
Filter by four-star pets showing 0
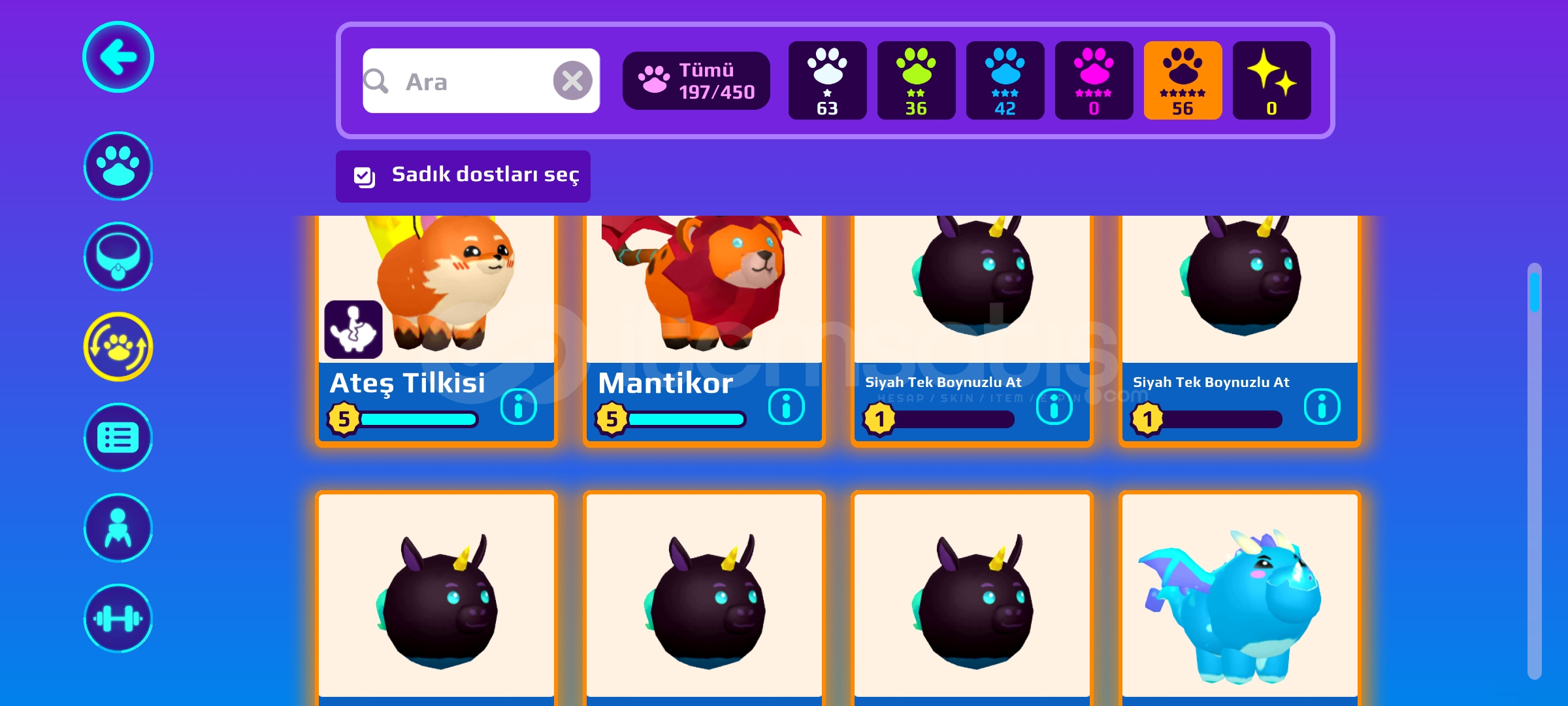point(1094,80)
